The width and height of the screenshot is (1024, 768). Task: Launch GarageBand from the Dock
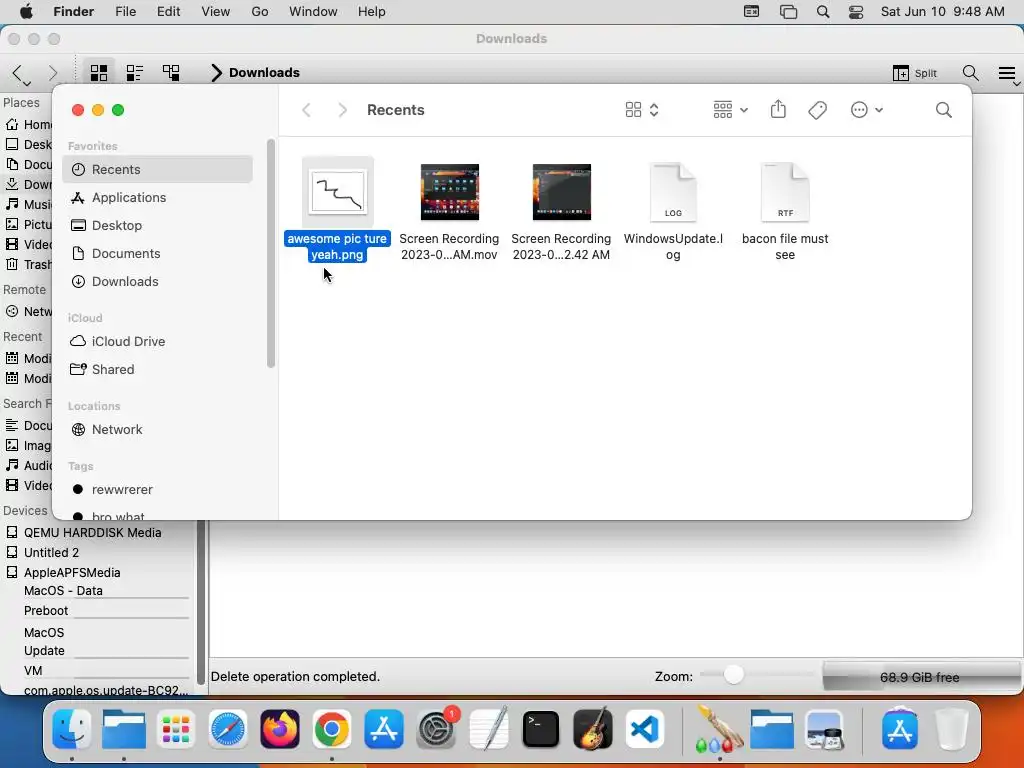593,729
